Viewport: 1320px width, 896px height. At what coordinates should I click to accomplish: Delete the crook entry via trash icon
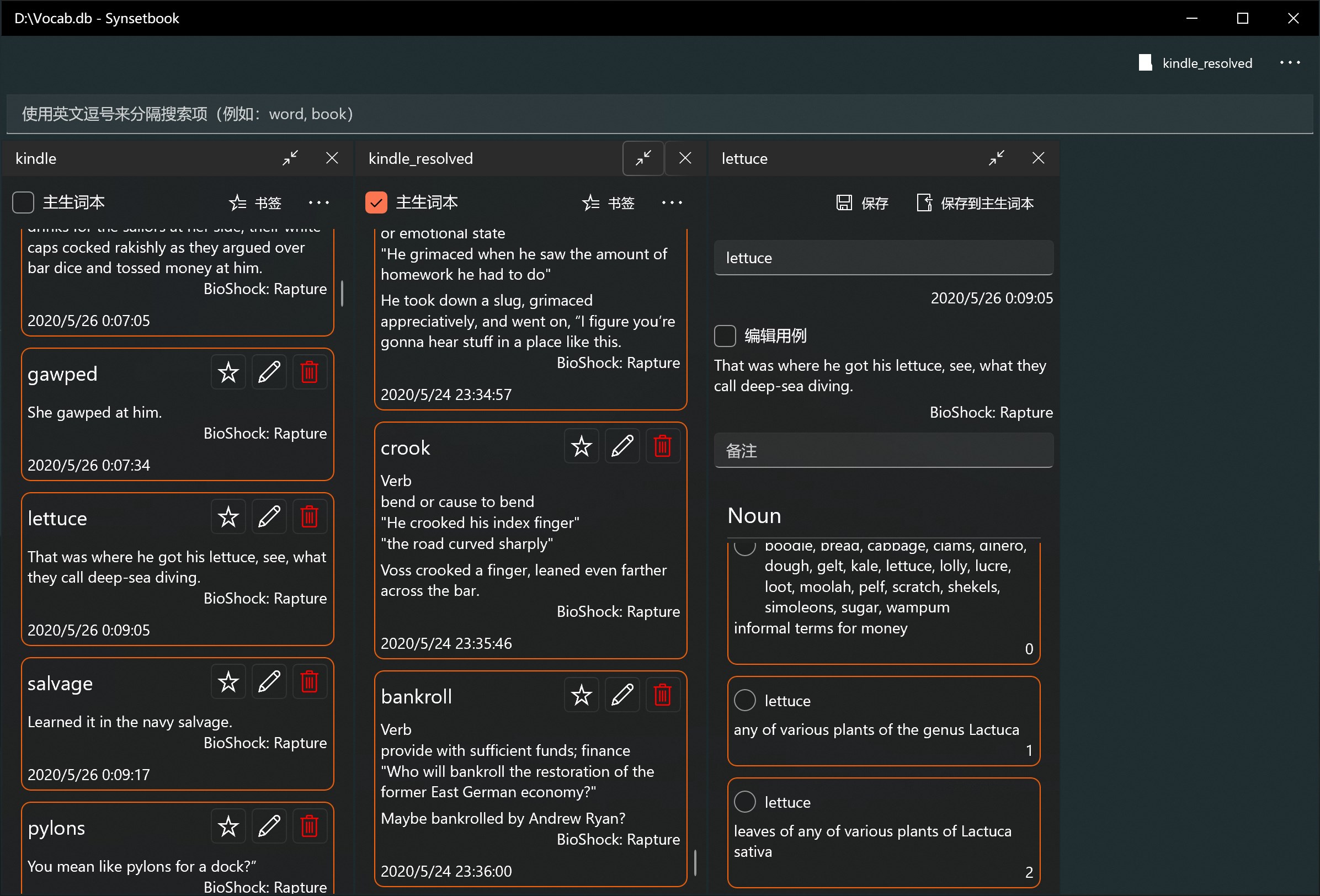point(662,446)
